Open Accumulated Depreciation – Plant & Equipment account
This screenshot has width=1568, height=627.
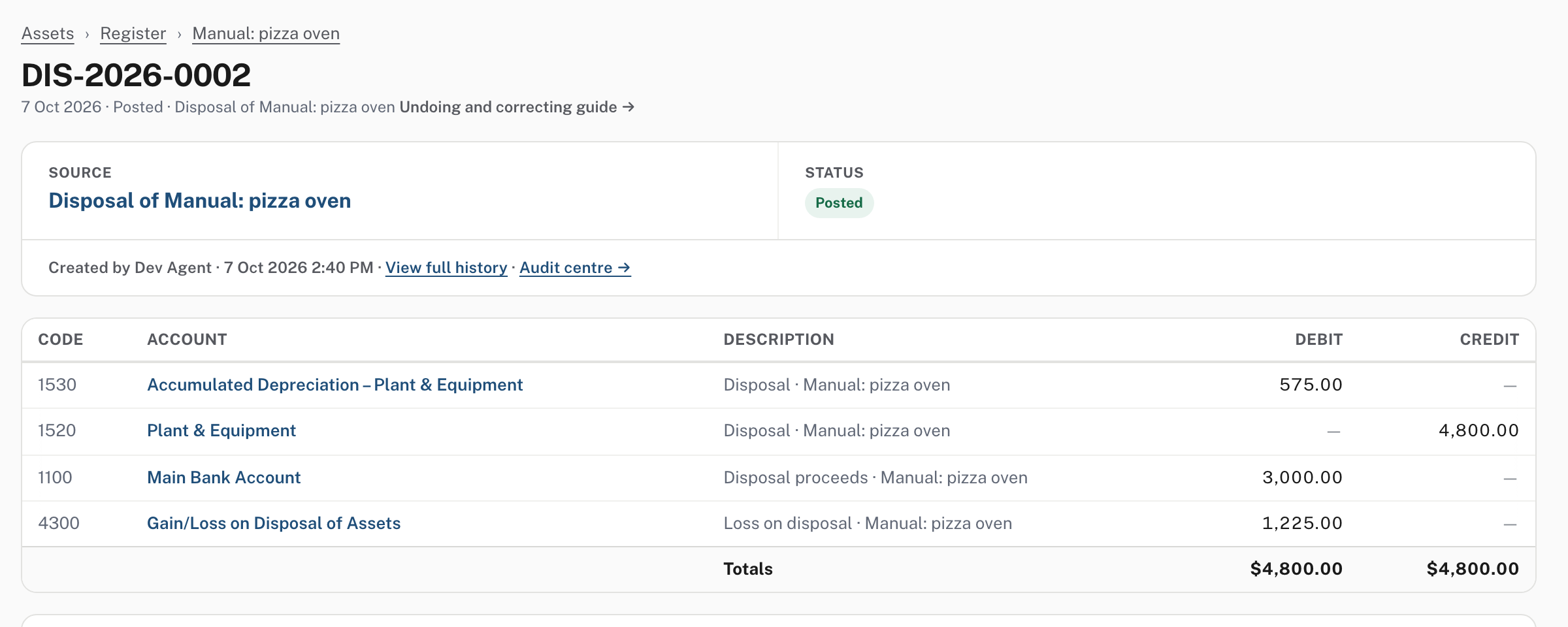coord(335,385)
